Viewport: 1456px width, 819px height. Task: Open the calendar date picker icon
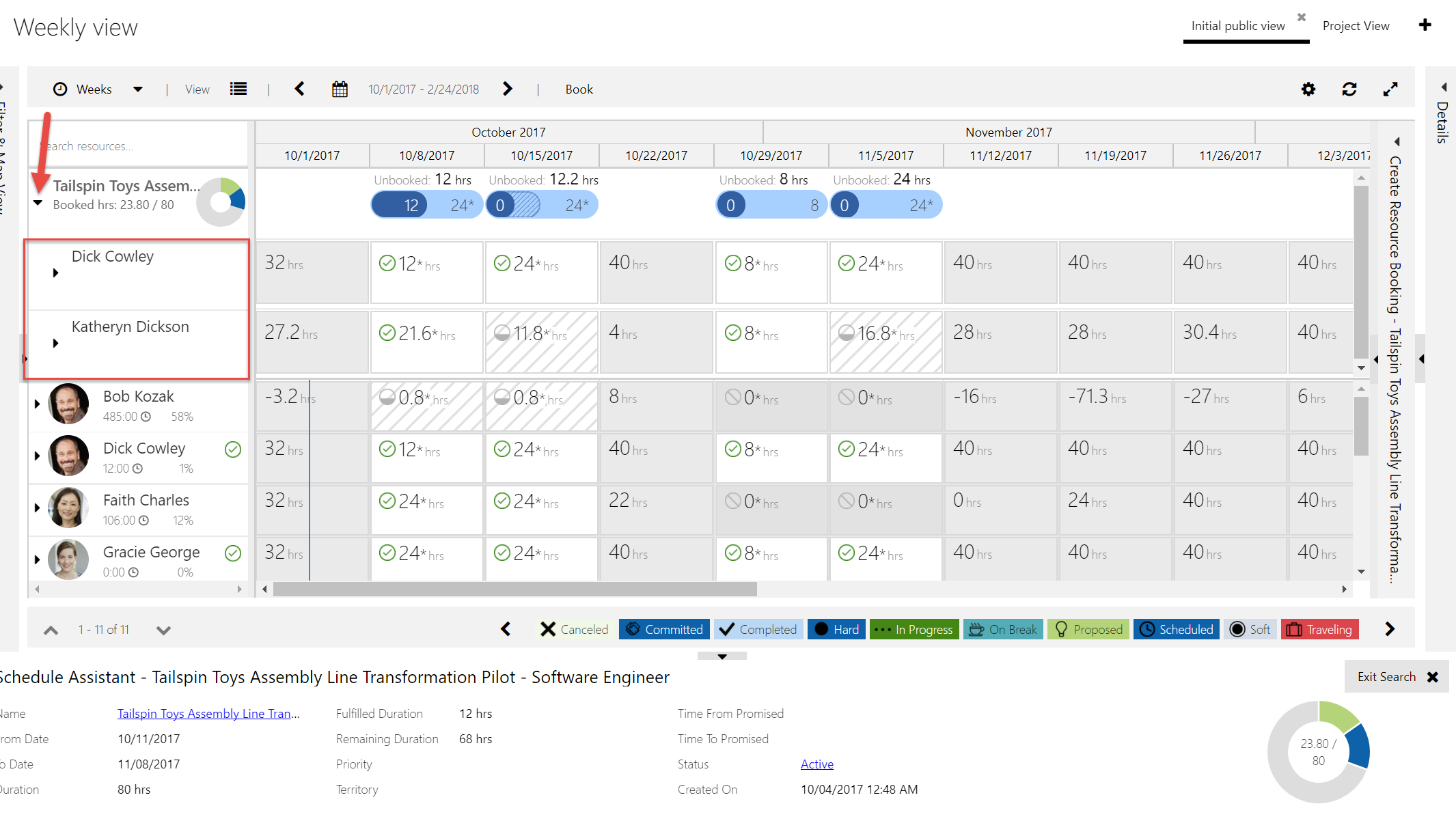point(340,89)
